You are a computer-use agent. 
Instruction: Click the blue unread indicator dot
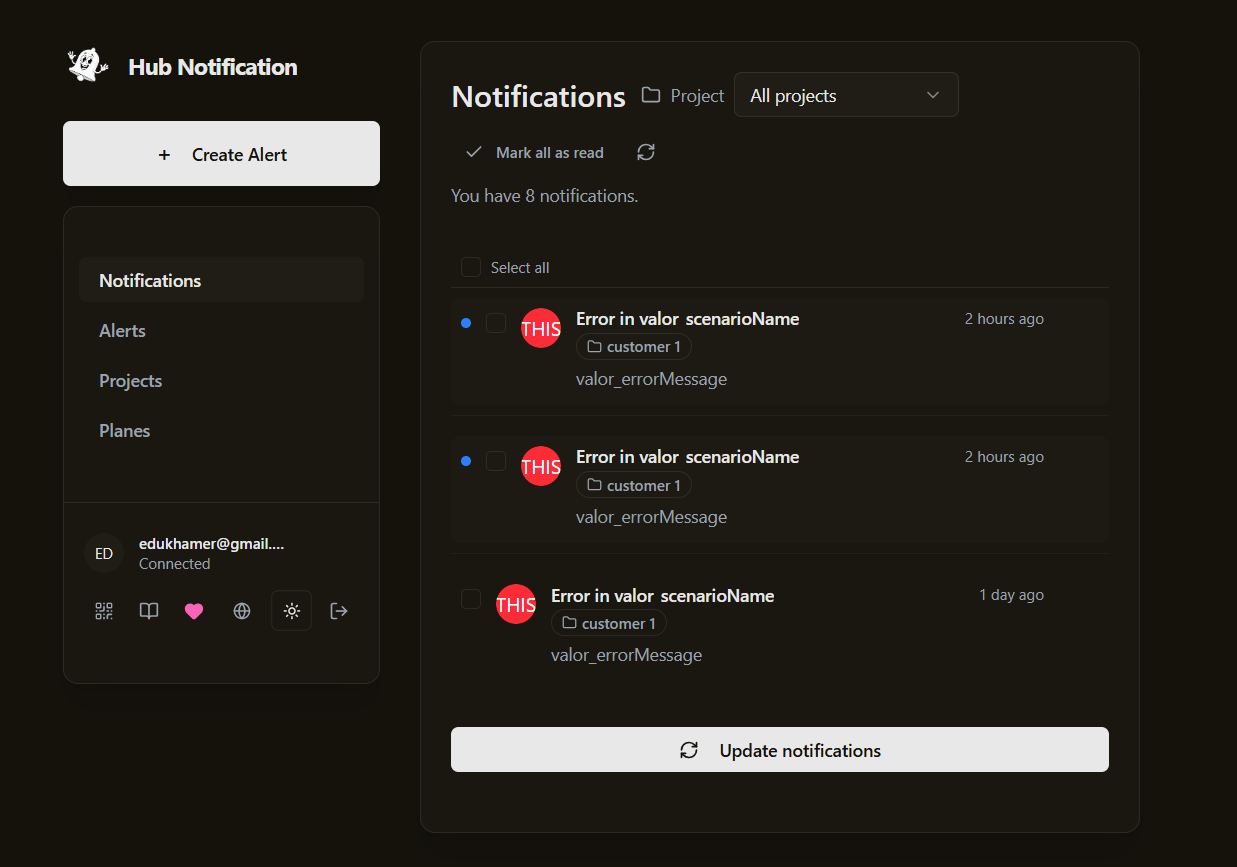click(x=466, y=322)
